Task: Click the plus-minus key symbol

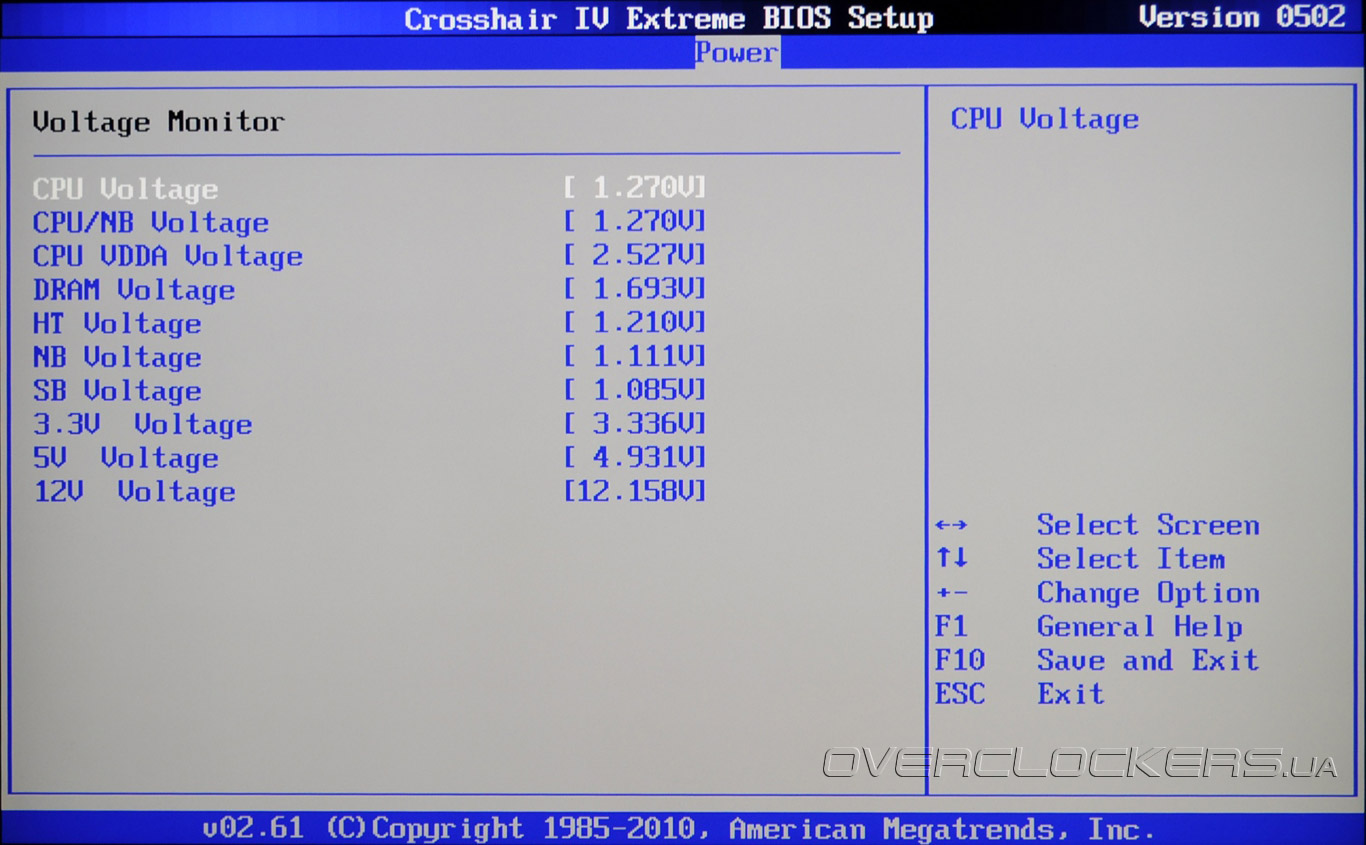Action: pyautogui.click(x=952, y=593)
